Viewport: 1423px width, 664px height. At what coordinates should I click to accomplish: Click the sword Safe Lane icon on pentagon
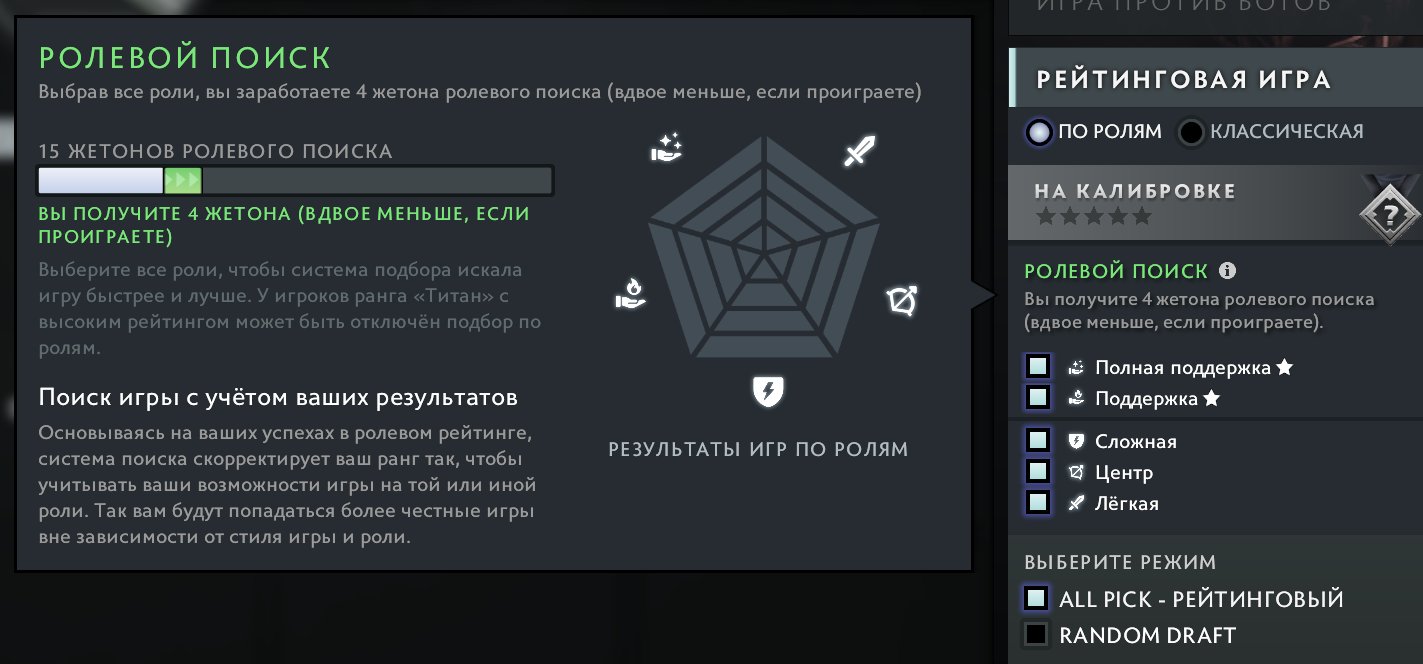pyautogui.click(x=860, y=151)
